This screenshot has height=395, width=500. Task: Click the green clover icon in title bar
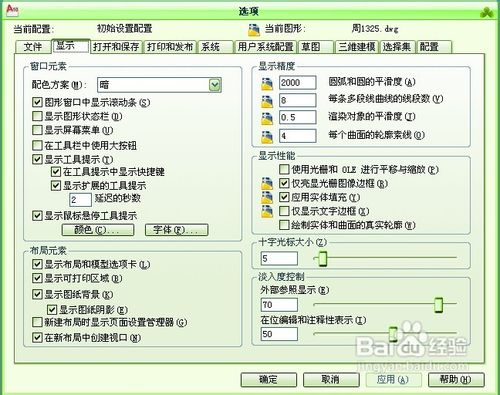(x=487, y=12)
